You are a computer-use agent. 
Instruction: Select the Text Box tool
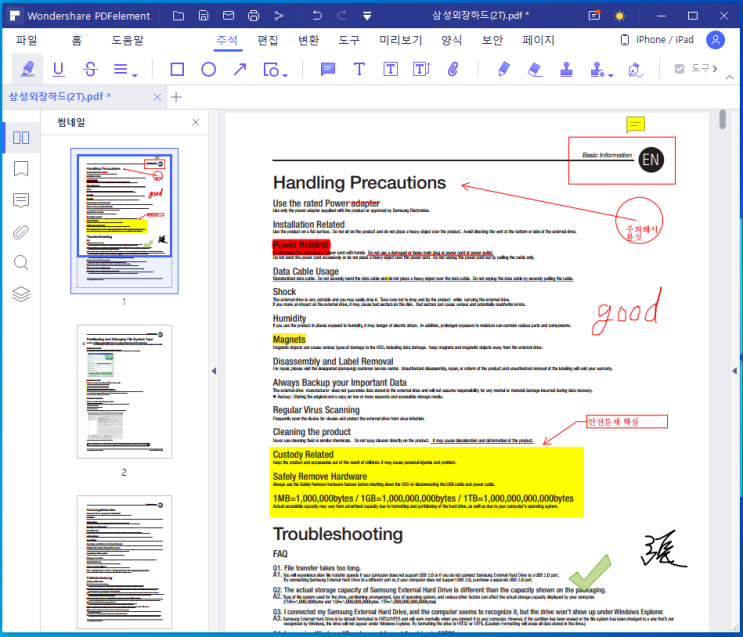coord(390,69)
